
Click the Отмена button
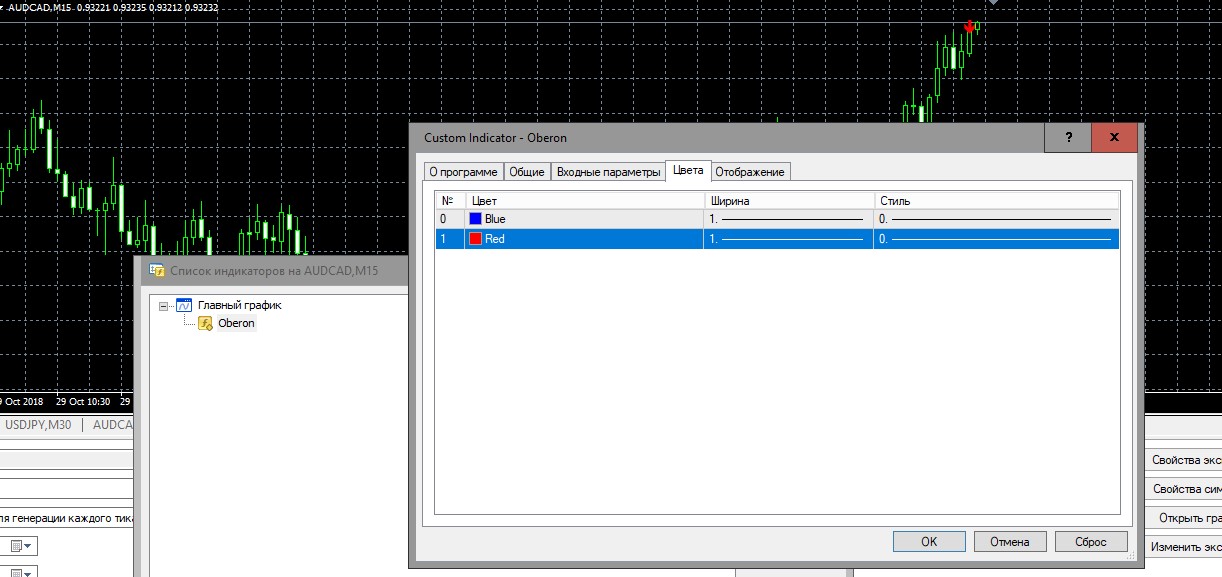(x=1009, y=541)
